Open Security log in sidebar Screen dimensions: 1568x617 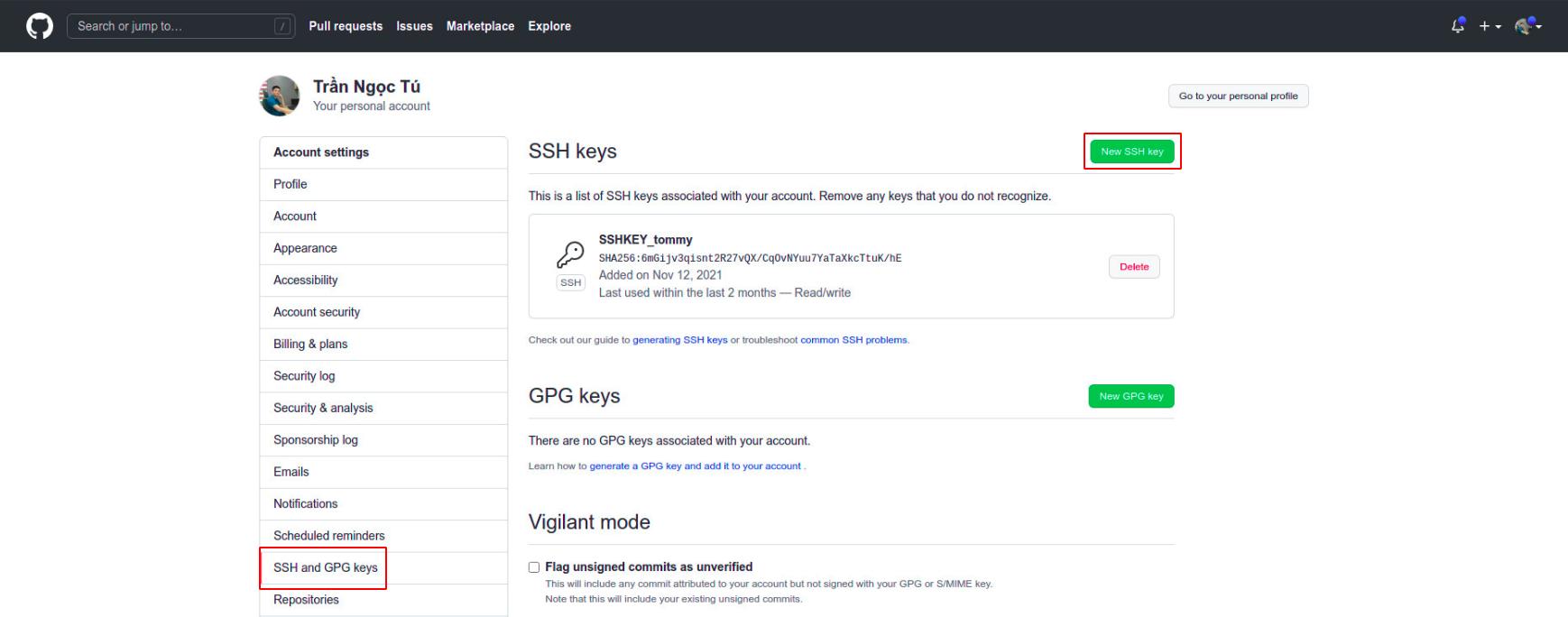[x=383, y=376]
